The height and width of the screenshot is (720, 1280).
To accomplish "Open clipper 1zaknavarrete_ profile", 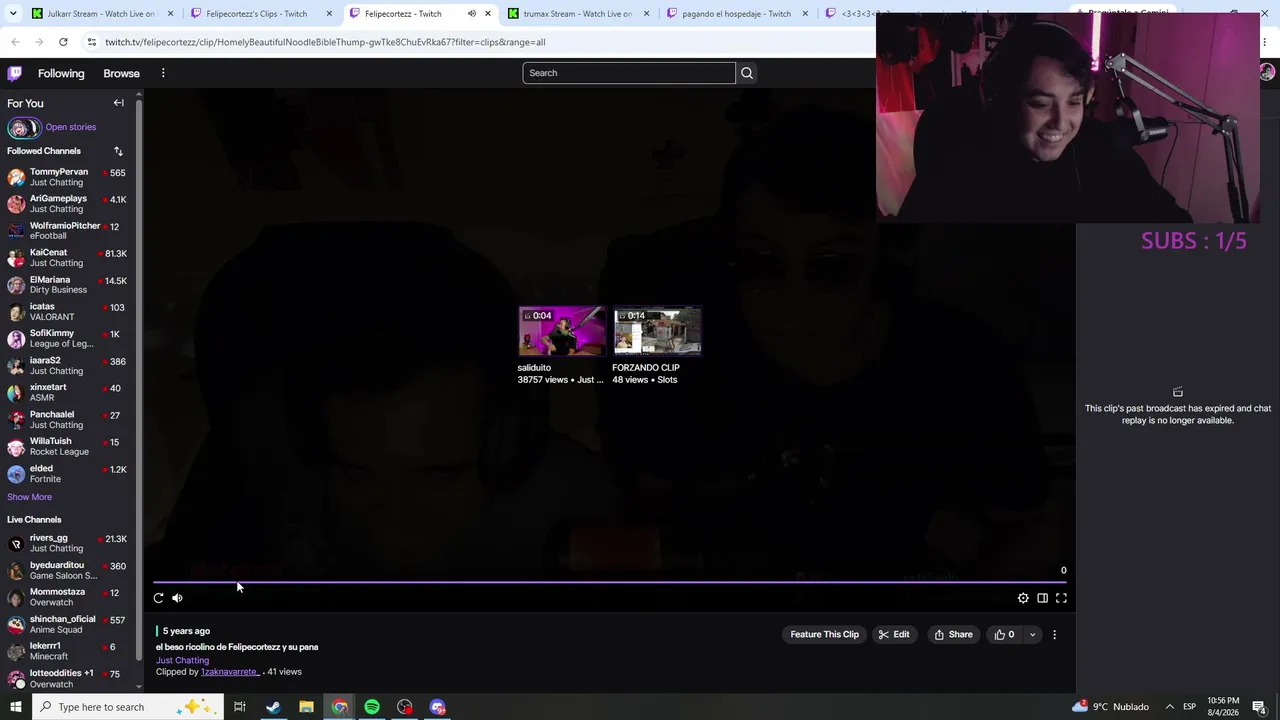I will pyautogui.click(x=230, y=672).
